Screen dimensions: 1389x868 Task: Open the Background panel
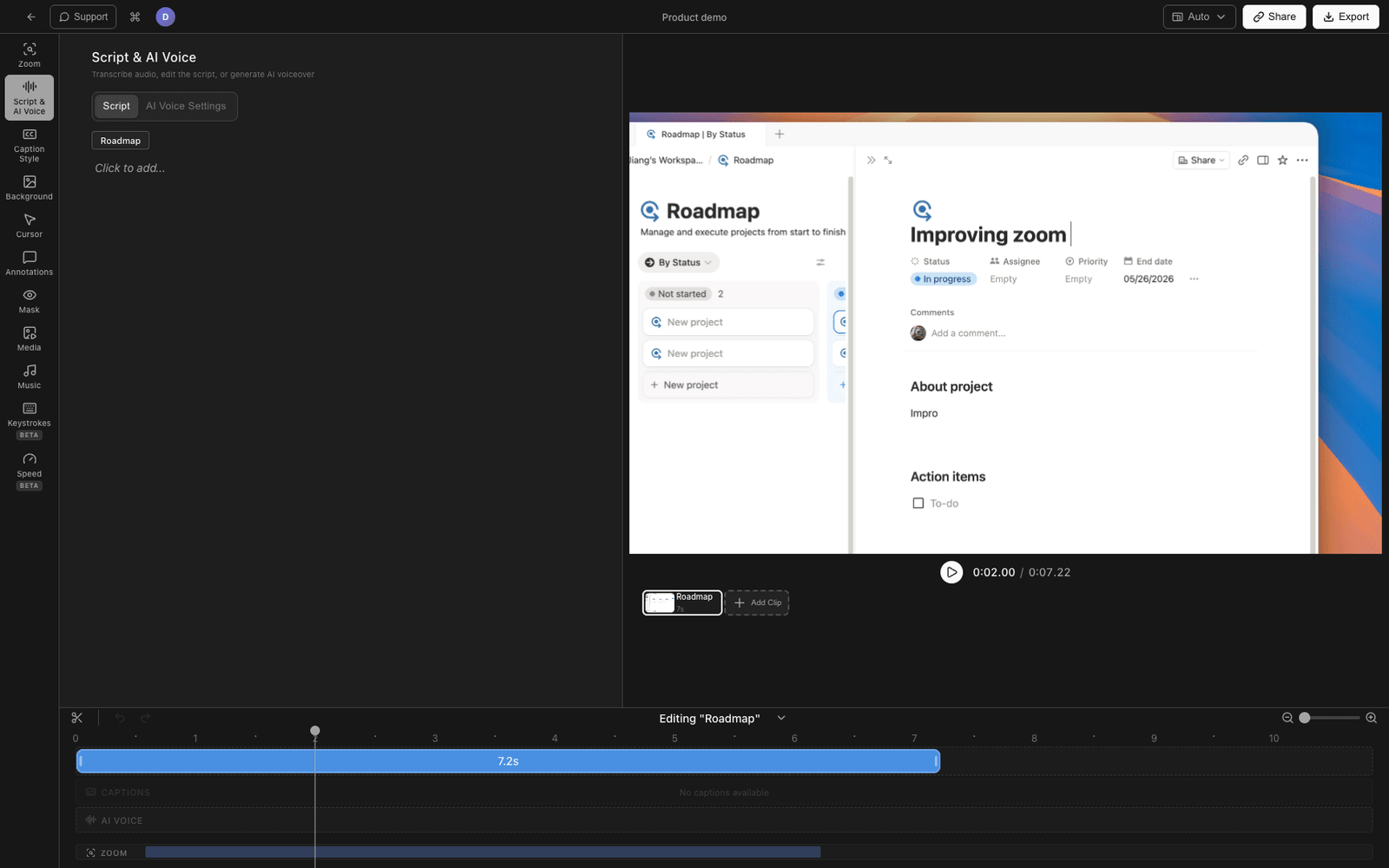point(30,187)
